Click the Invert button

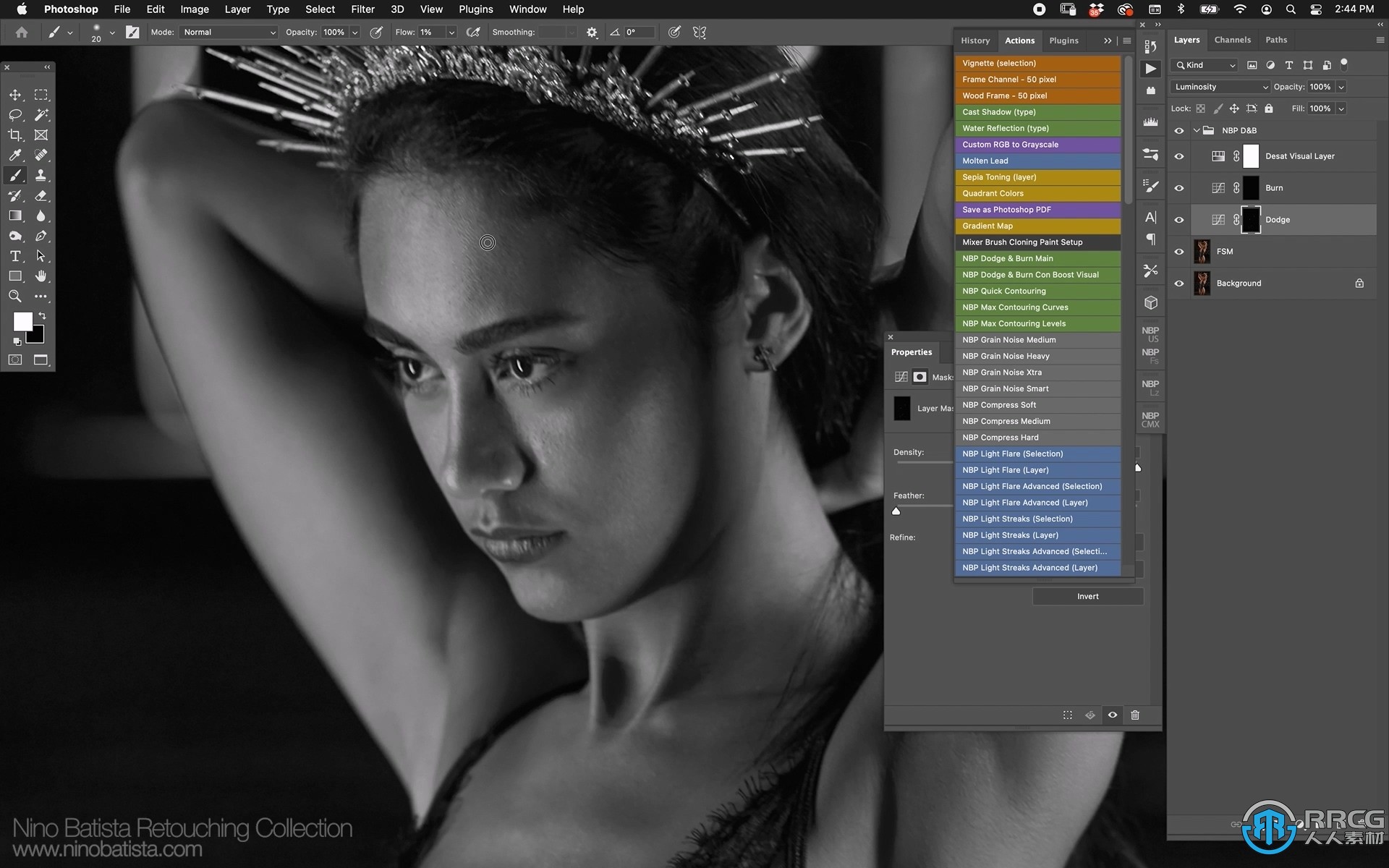[1087, 597]
